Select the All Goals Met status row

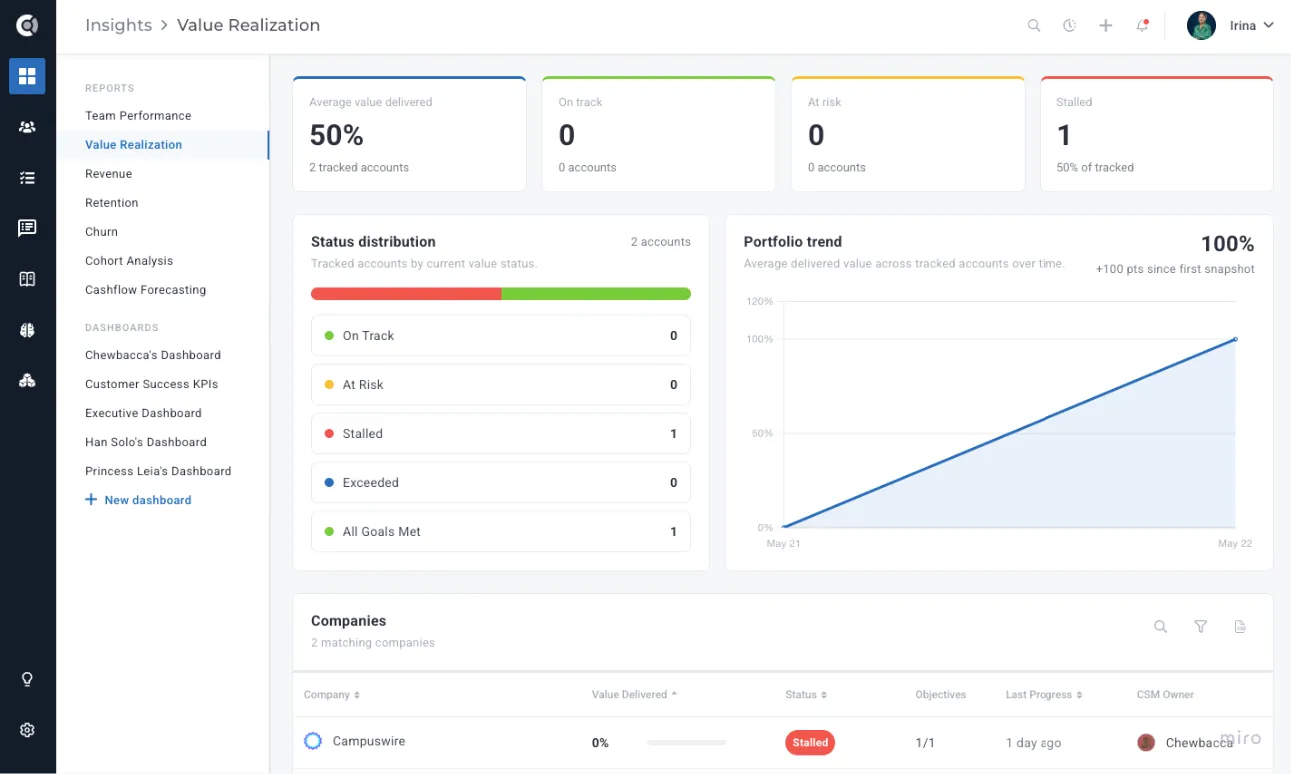click(501, 532)
